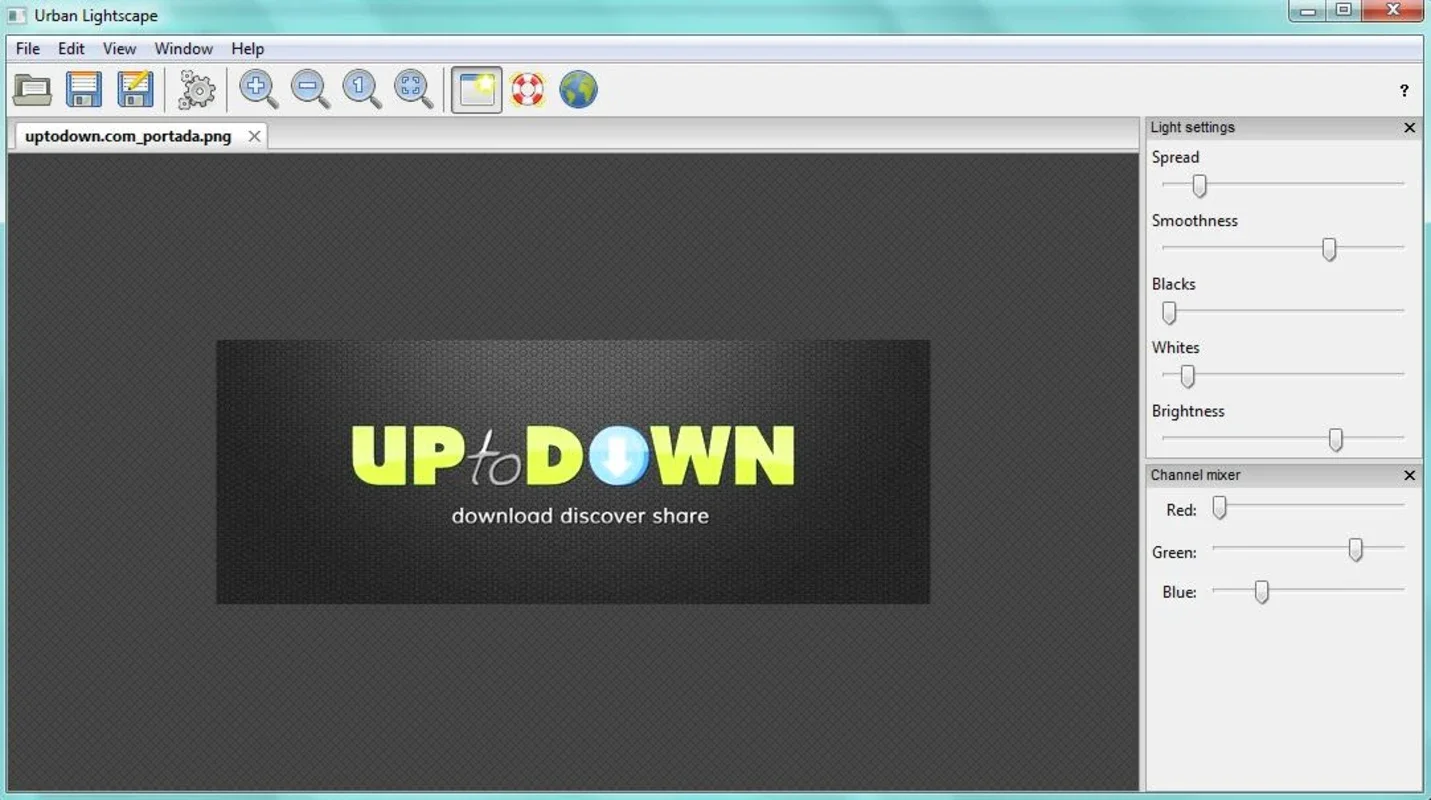Click the Blue channel slider handle

1261,592
